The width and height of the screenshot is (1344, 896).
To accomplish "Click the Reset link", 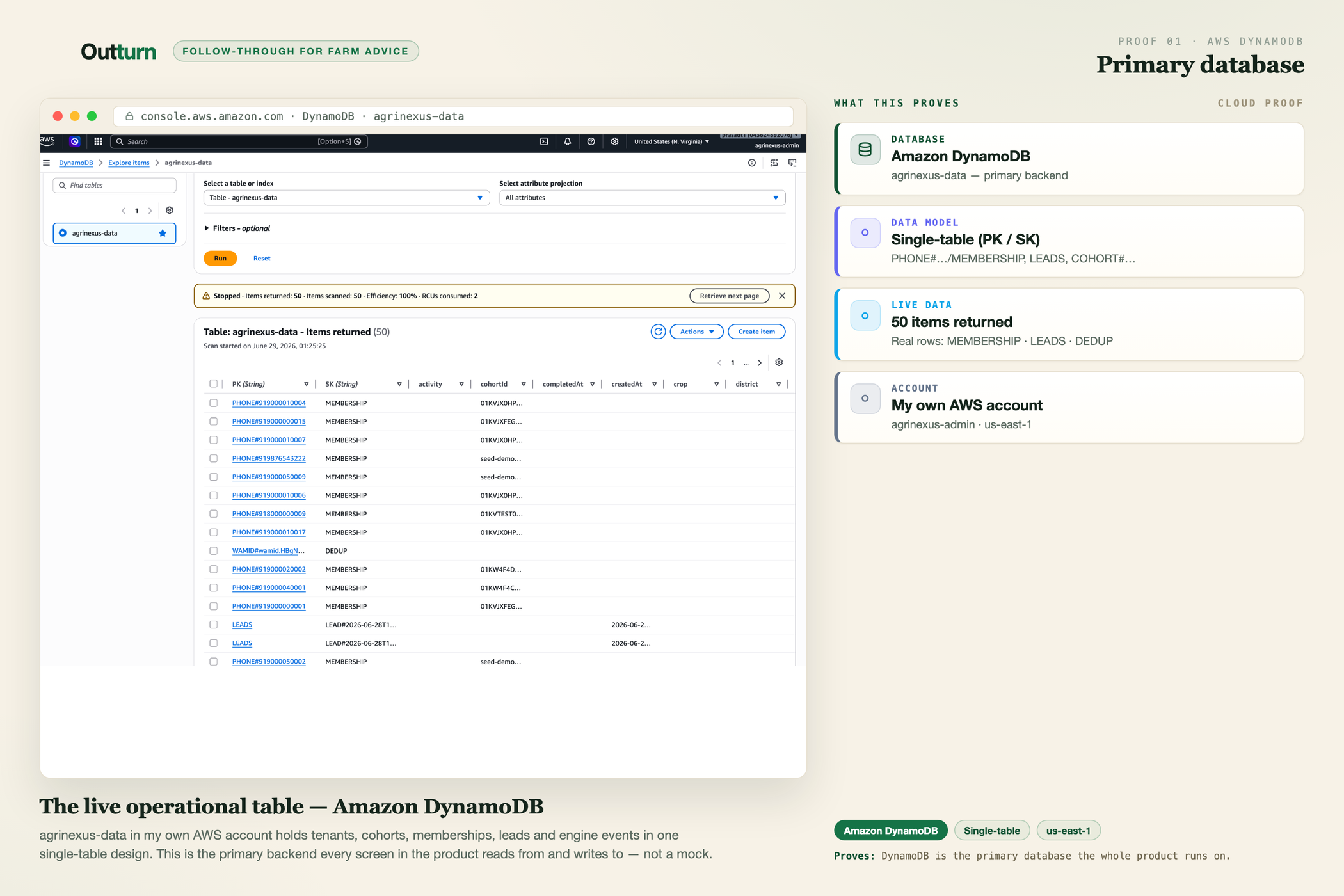I will point(262,259).
